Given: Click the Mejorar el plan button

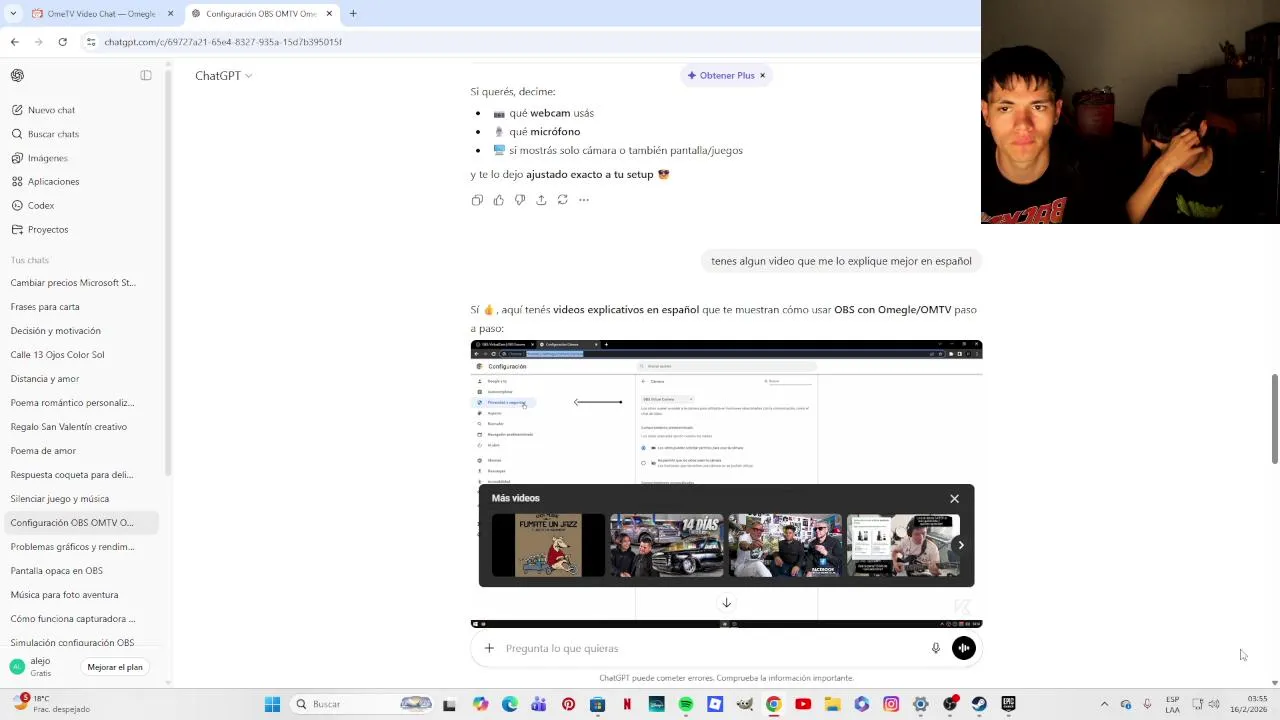Looking at the screenshot, I should 115,667.
